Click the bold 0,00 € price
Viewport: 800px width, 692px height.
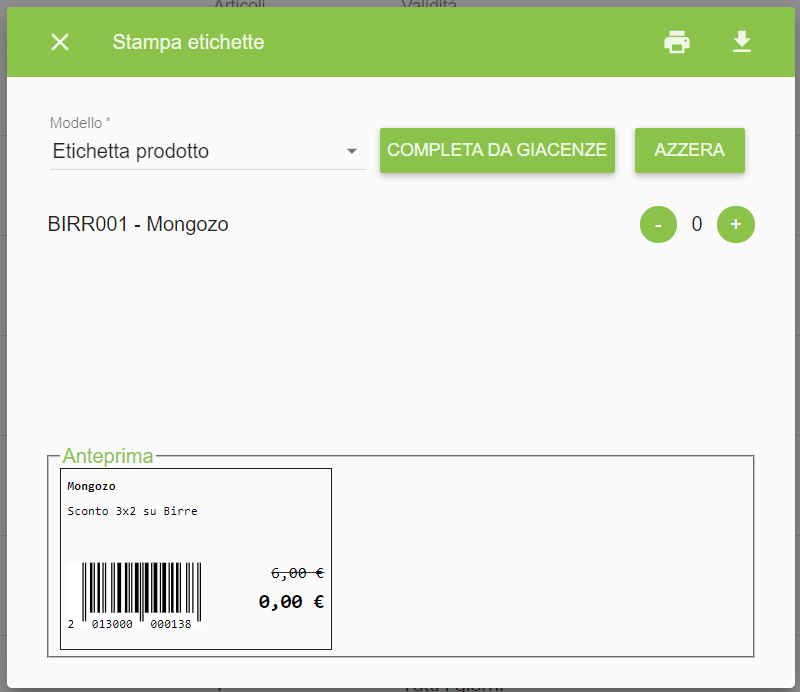pos(291,602)
